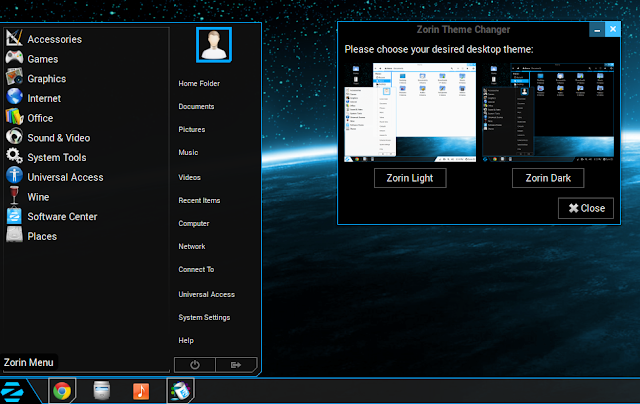Open Home Folder link

199,83
